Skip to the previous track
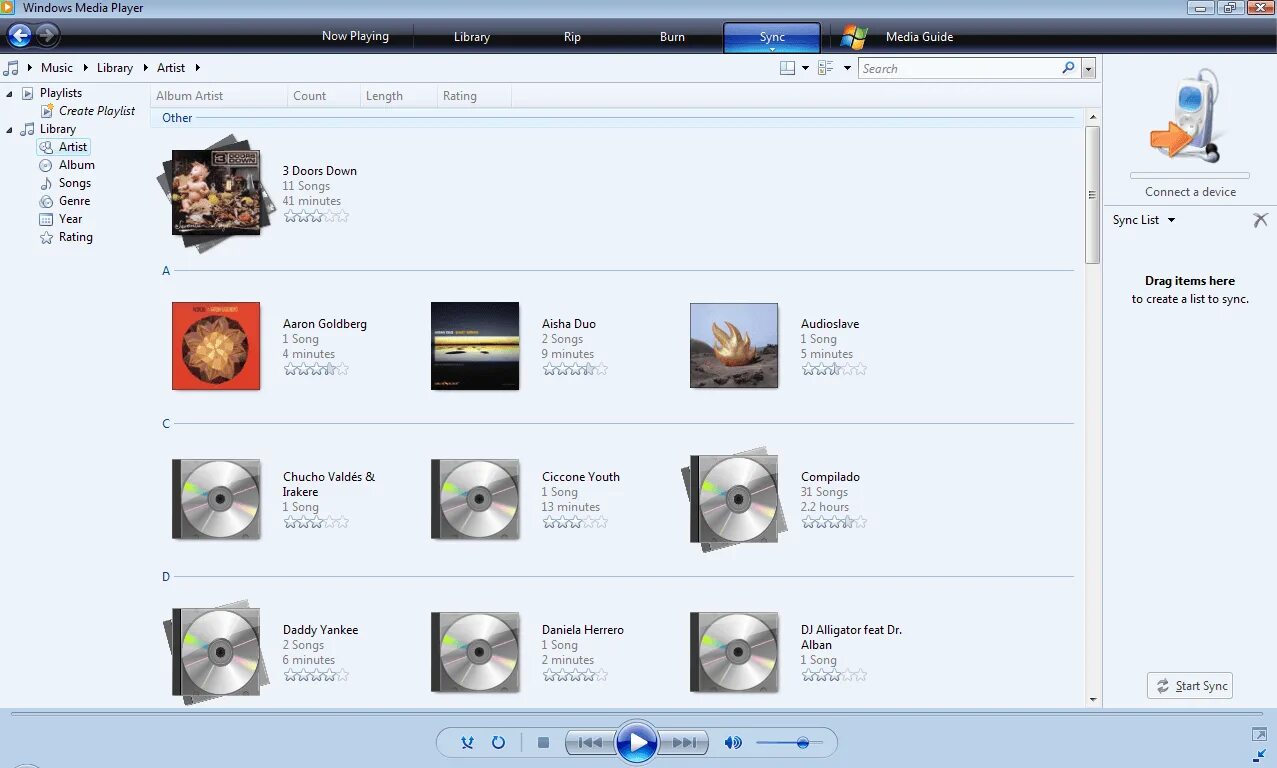Screen dimensions: 1277x768 [590, 743]
